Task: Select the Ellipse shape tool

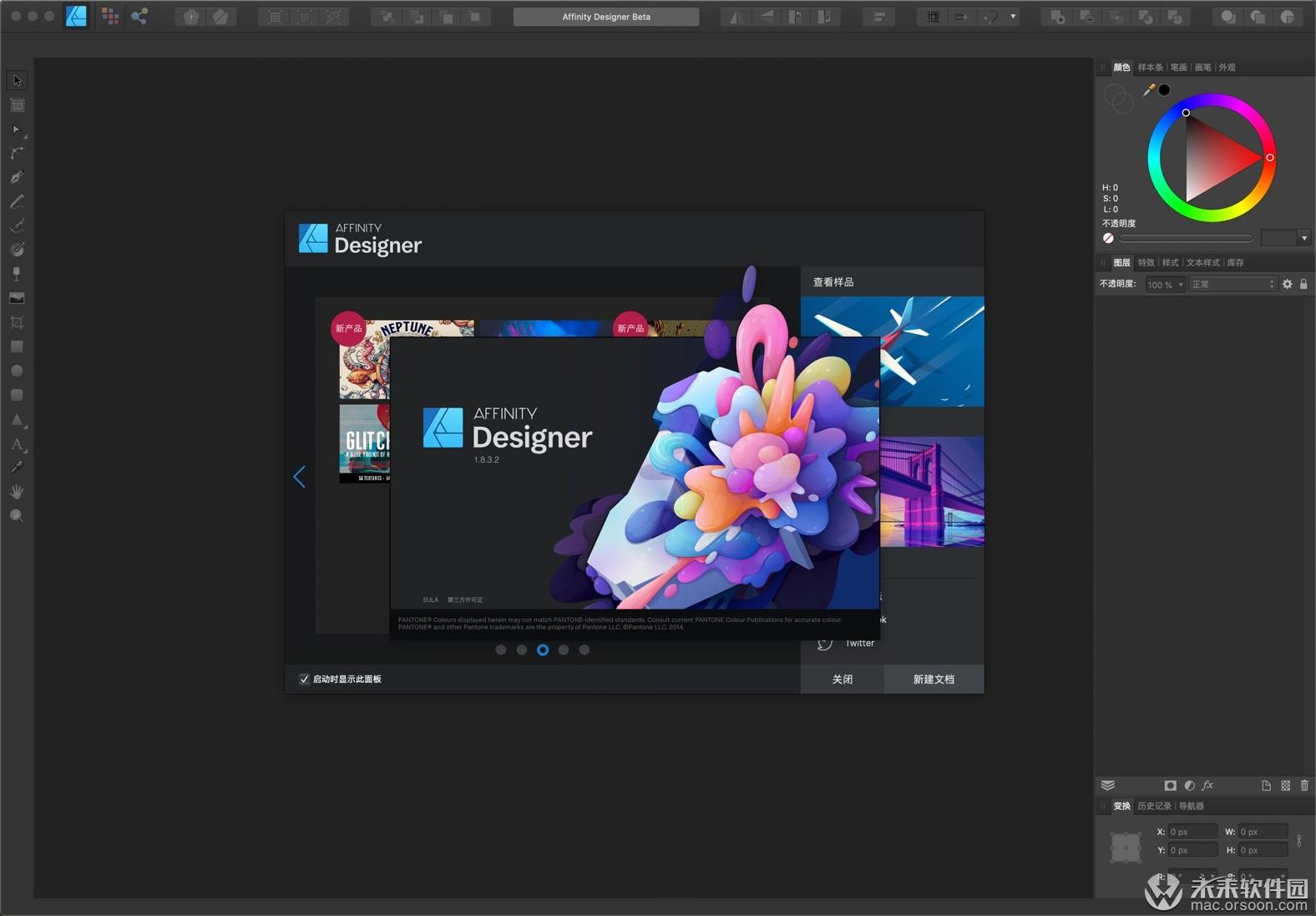Action: click(x=17, y=371)
